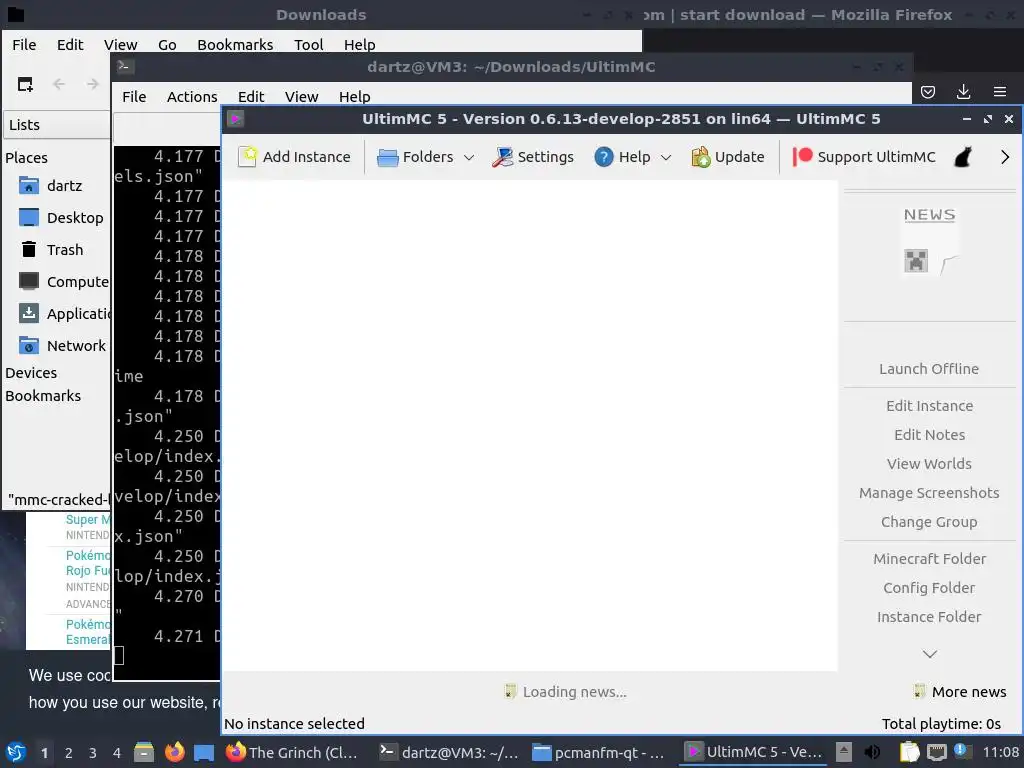The width and height of the screenshot is (1024, 768).
Task: Choose Edit Instance
Action: point(929,406)
